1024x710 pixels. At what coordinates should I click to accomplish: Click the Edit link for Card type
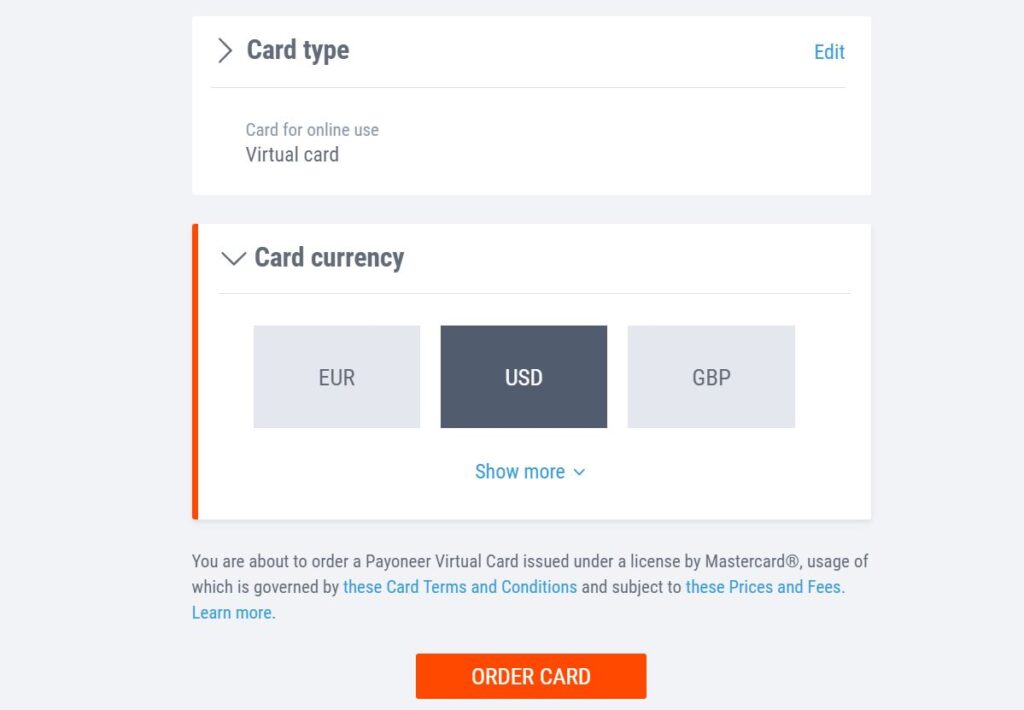tap(829, 51)
